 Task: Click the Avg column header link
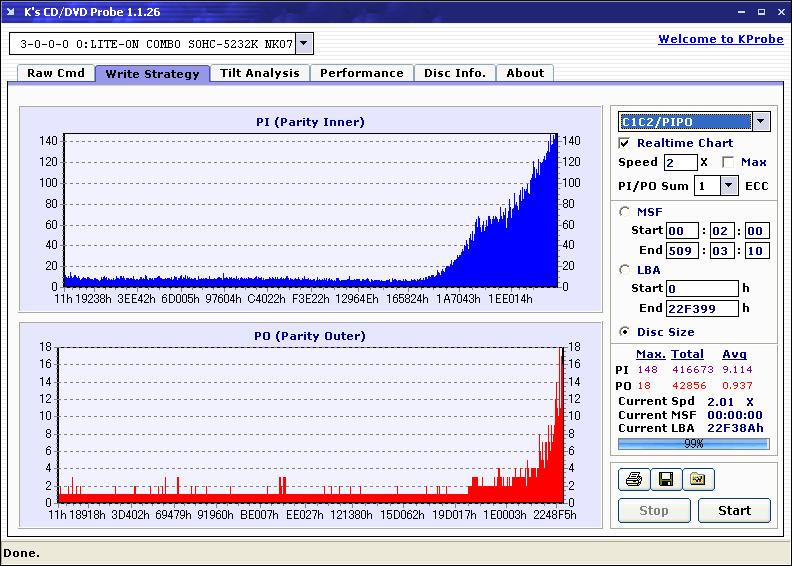click(734, 354)
